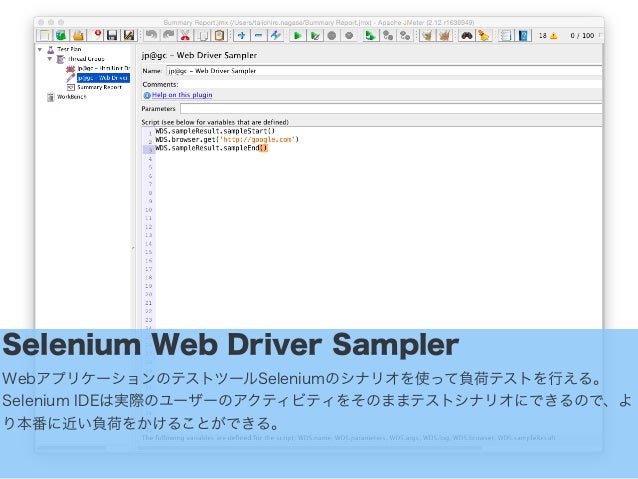Viewport: 638px width, 479px height.
Task: Click the Stop test round icon
Action: coord(332,36)
